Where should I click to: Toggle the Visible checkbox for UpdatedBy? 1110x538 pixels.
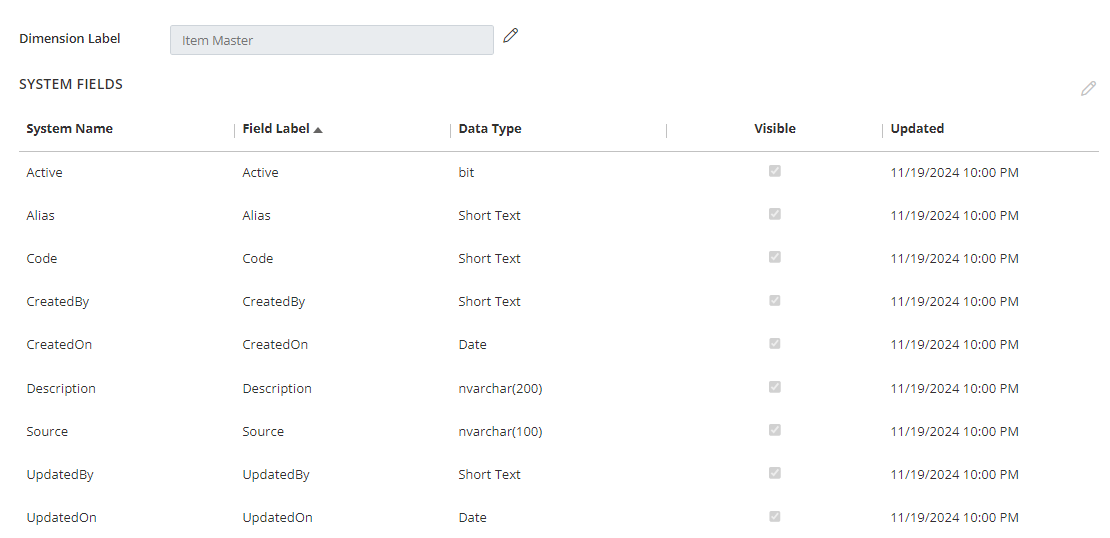click(x=775, y=473)
